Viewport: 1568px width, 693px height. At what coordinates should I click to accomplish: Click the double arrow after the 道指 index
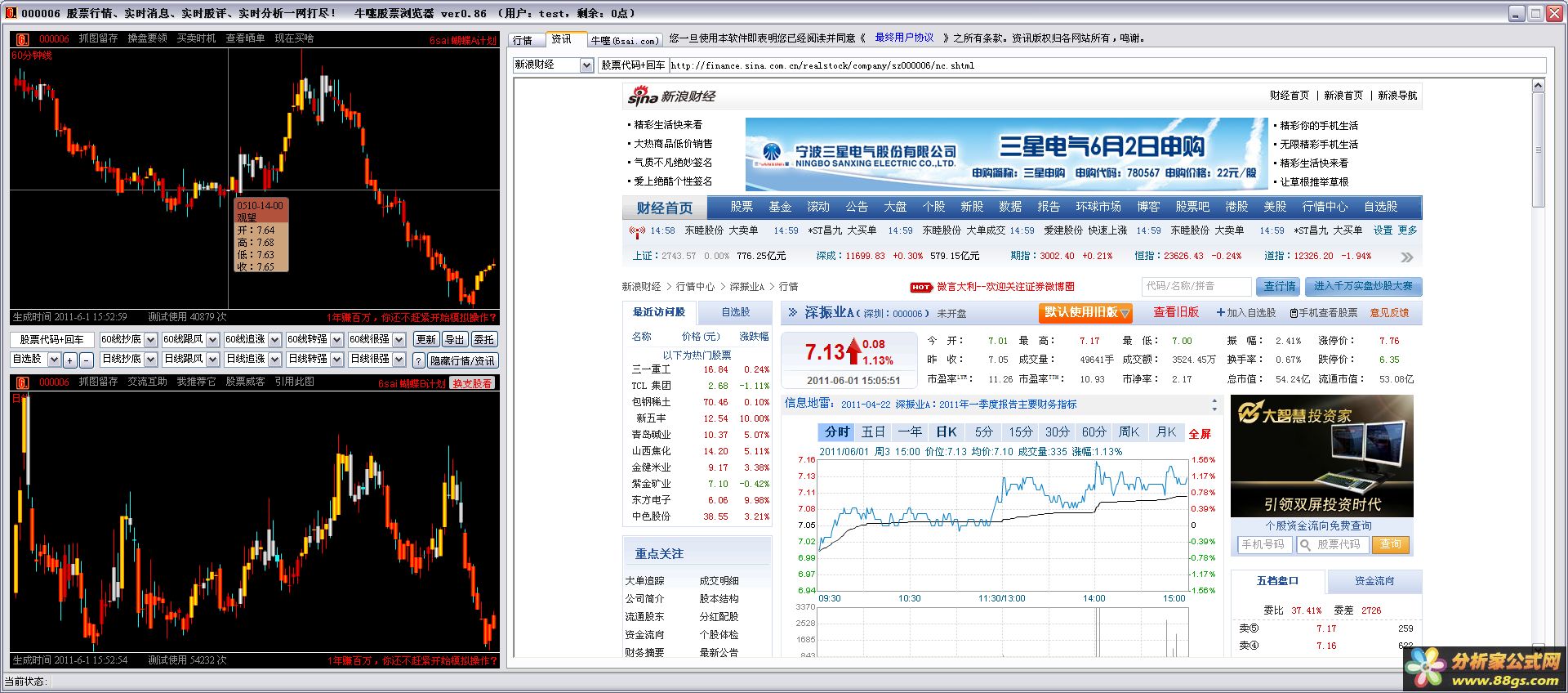1406,257
